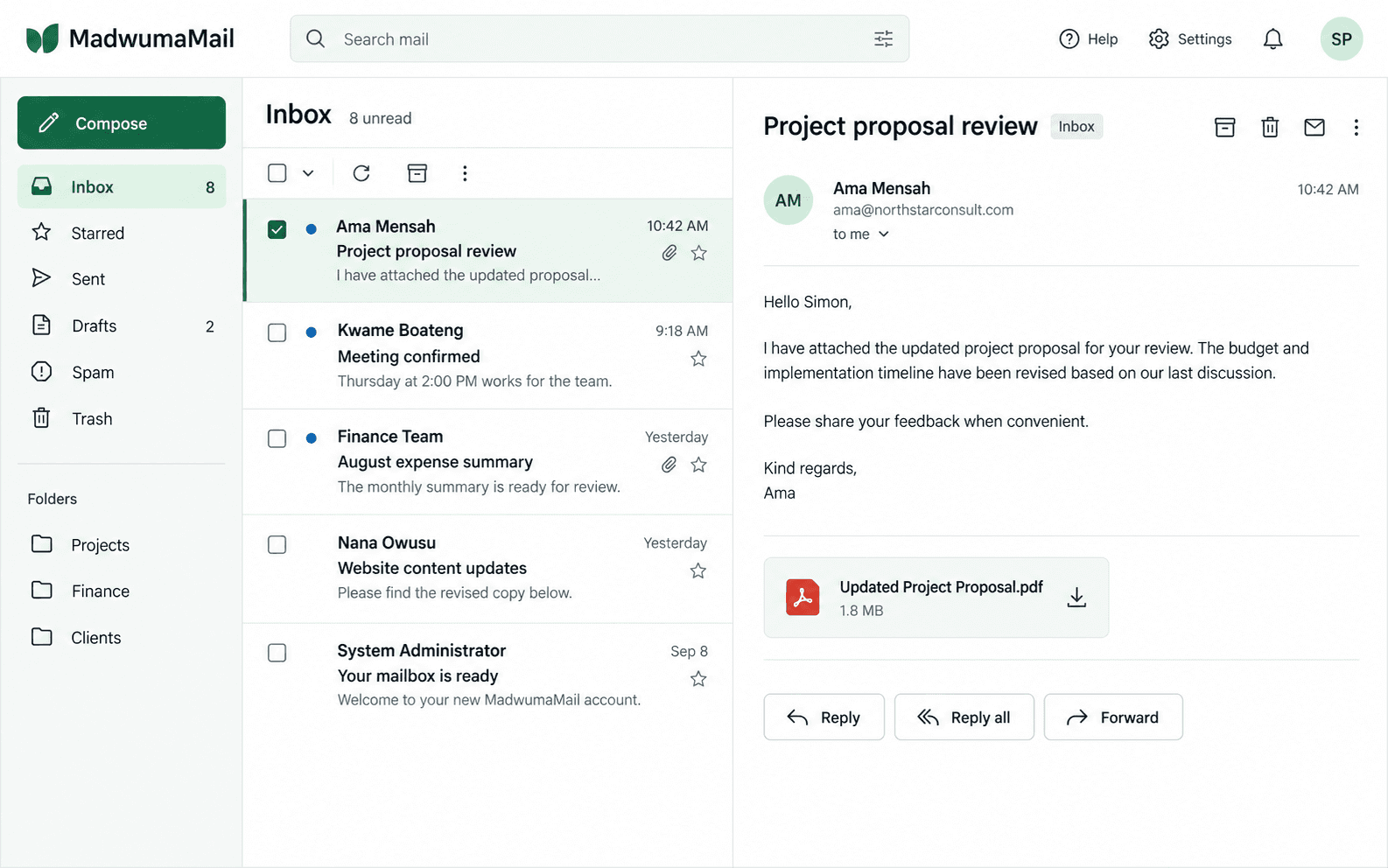Open the Updated Project Proposal.pdf attachment card
The image size is (1388, 868).
point(936,598)
